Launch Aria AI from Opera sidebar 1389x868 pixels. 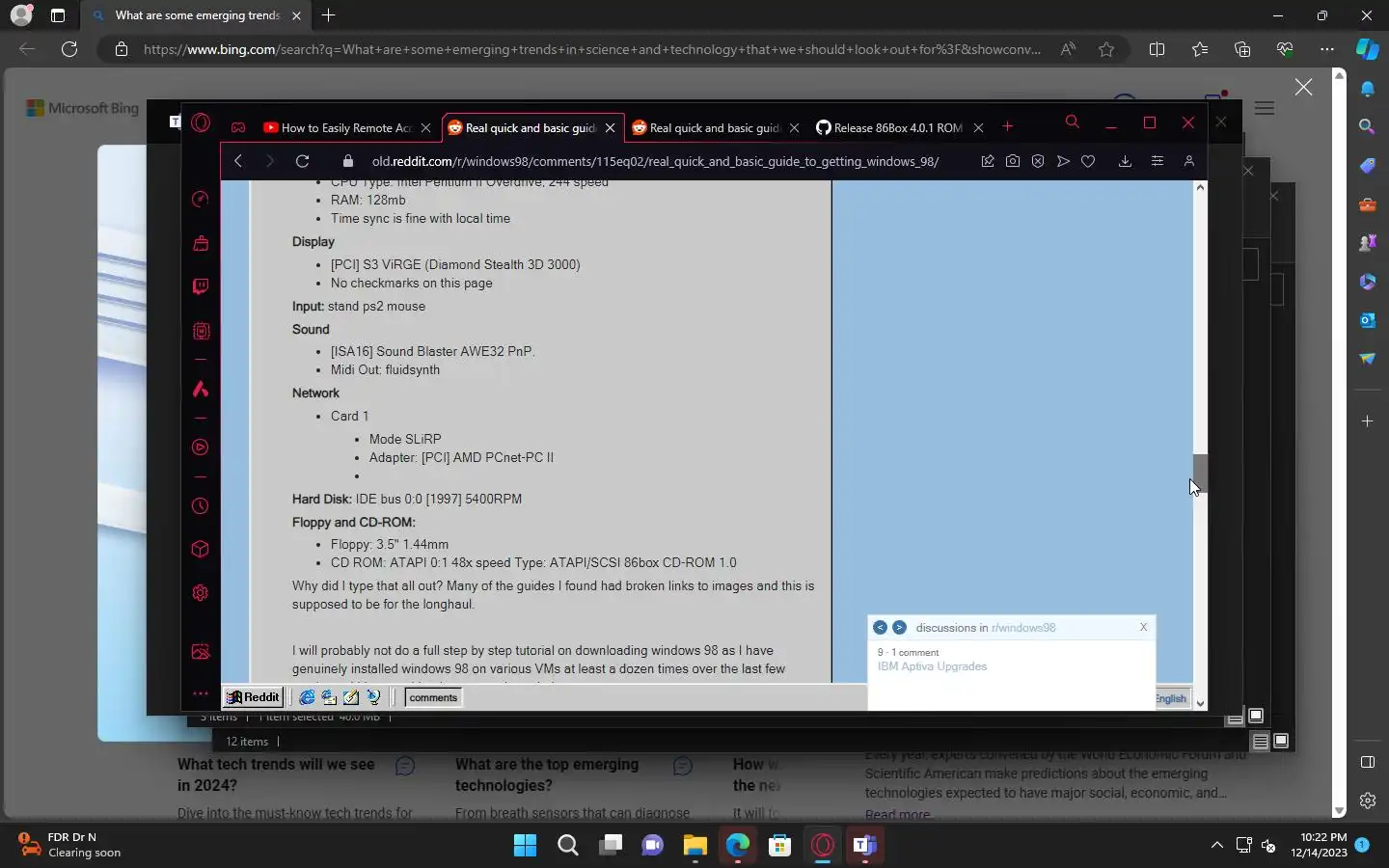pyautogui.click(x=201, y=389)
